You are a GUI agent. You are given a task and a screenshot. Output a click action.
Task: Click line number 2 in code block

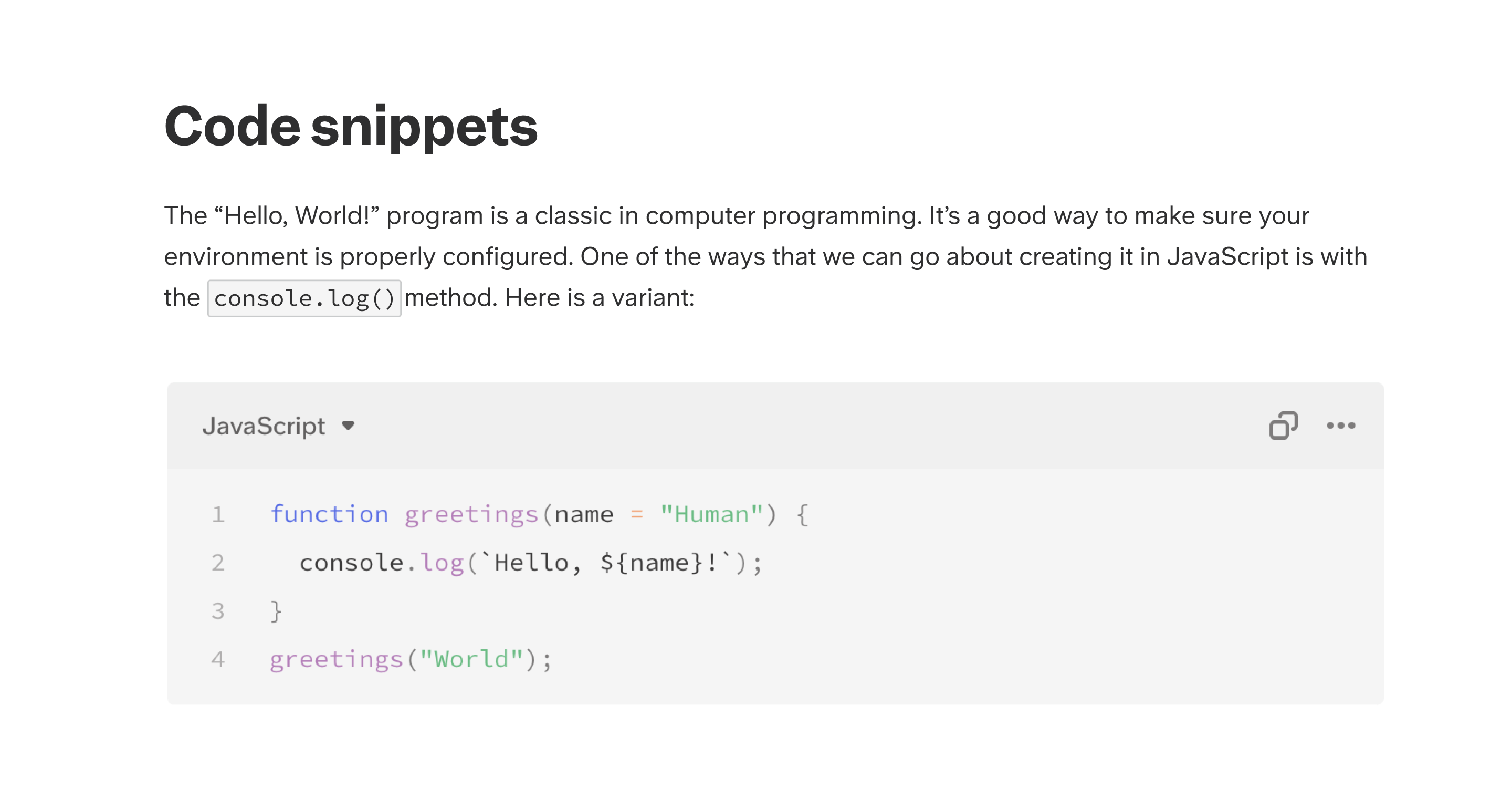[x=218, y=563]
